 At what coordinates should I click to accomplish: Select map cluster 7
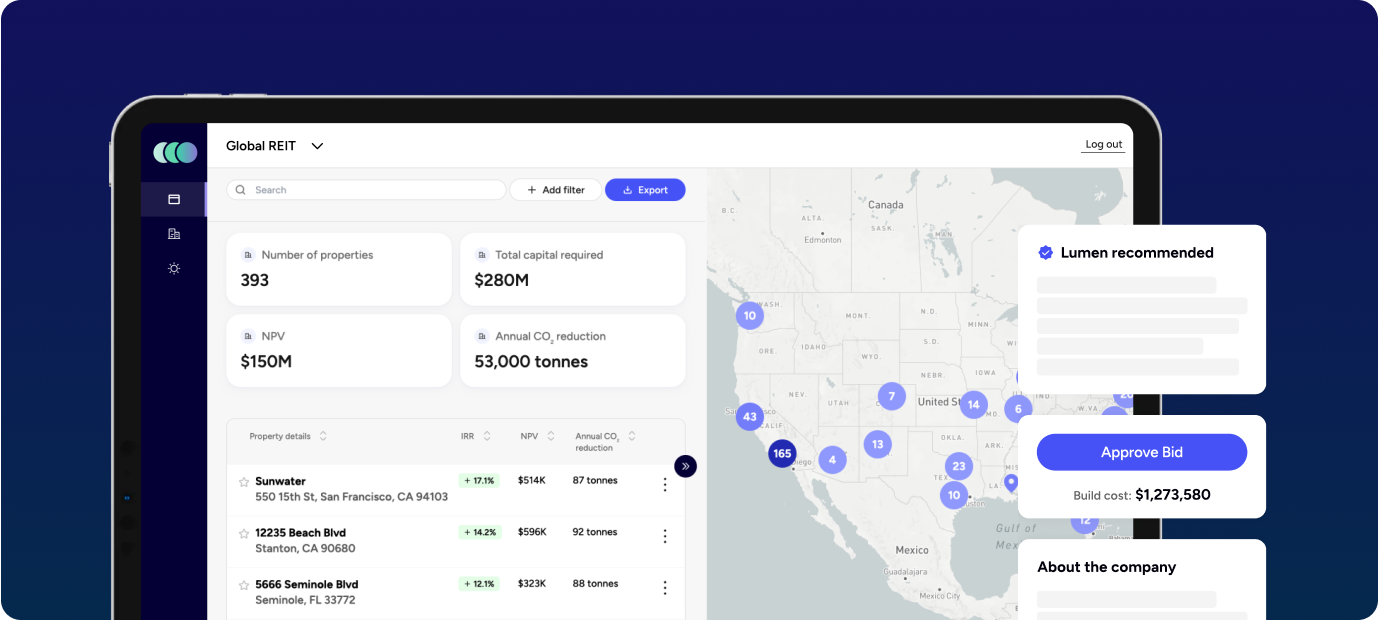tap(891, 396)
